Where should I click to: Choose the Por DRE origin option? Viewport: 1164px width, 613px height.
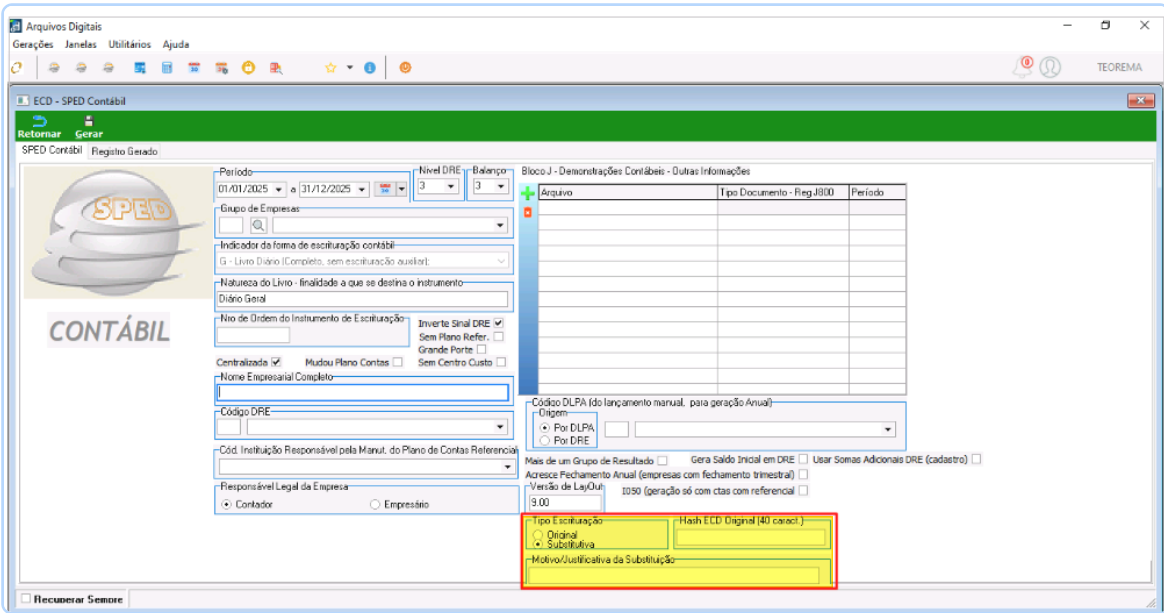[x=545, y=441]
